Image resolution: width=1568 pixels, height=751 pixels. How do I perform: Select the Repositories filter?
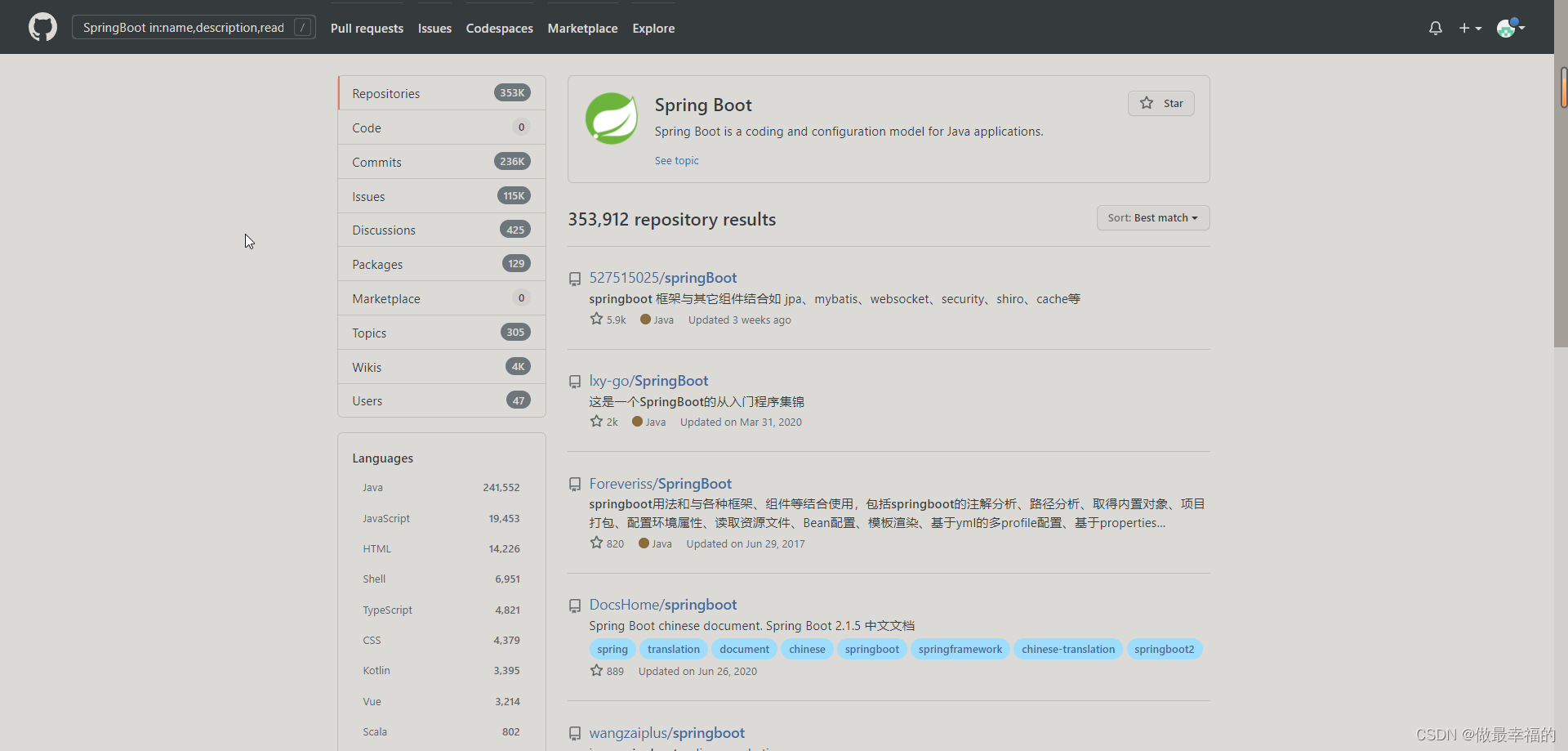pos(442,93)
